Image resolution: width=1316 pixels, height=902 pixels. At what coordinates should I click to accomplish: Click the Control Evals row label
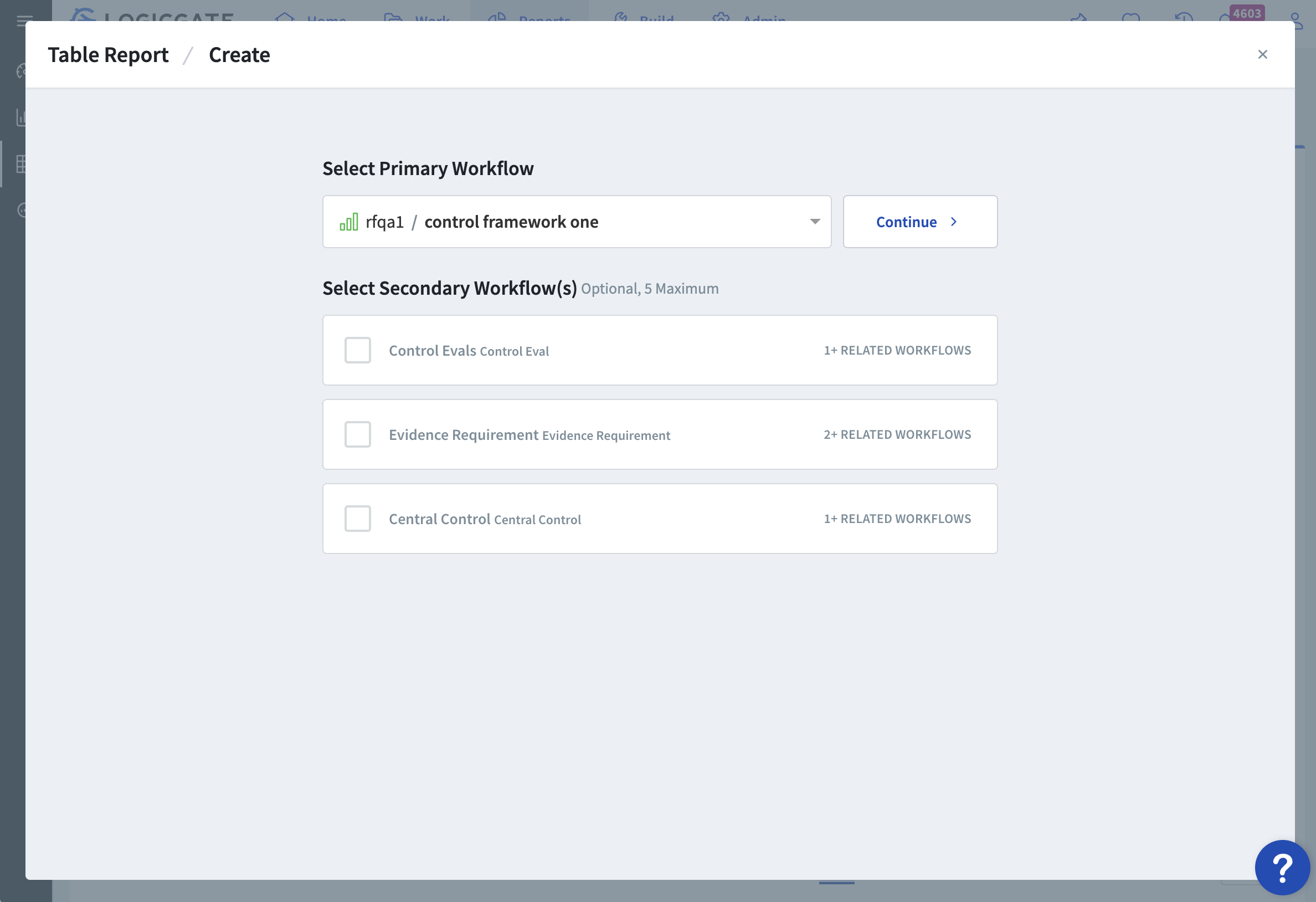[x=469, y=351]
